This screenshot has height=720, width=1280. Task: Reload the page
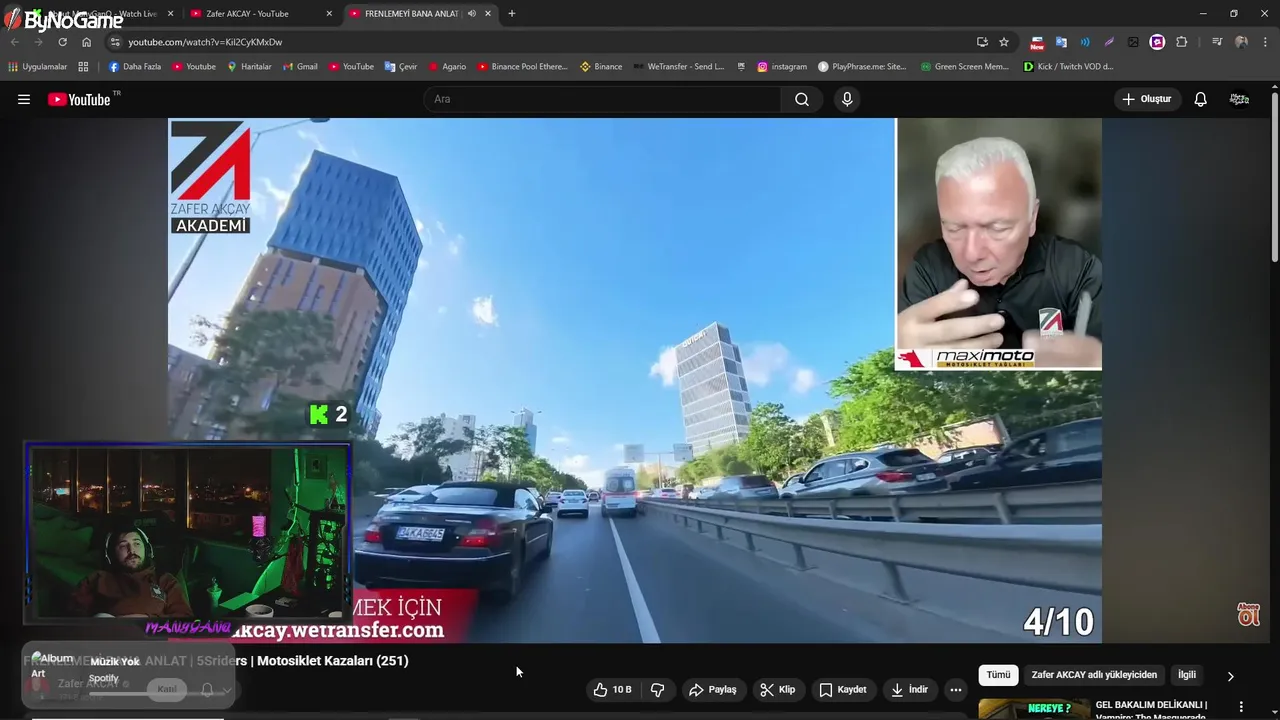click(x=62, y=42)
